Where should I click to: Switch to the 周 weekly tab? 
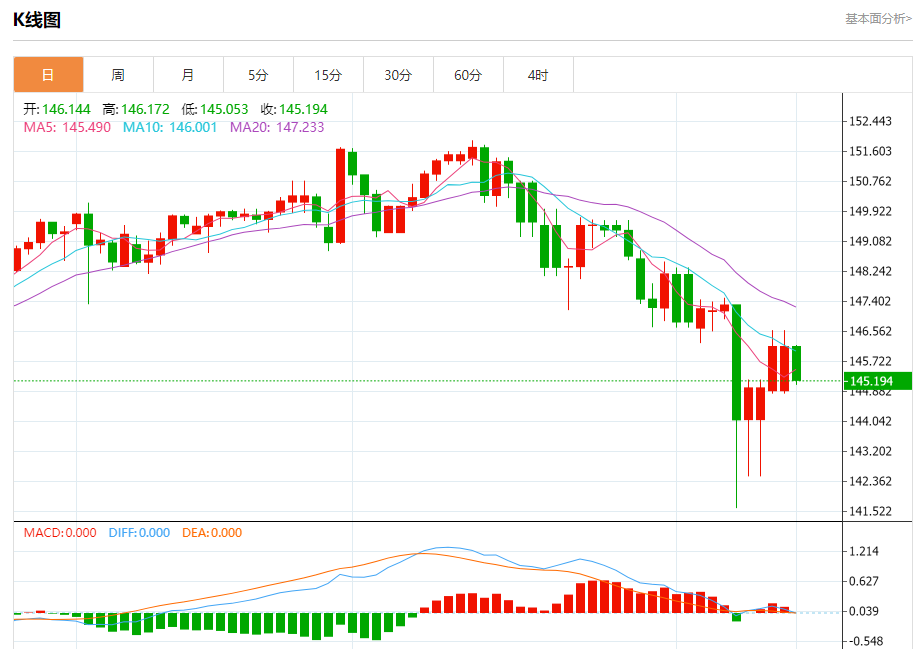118,75
